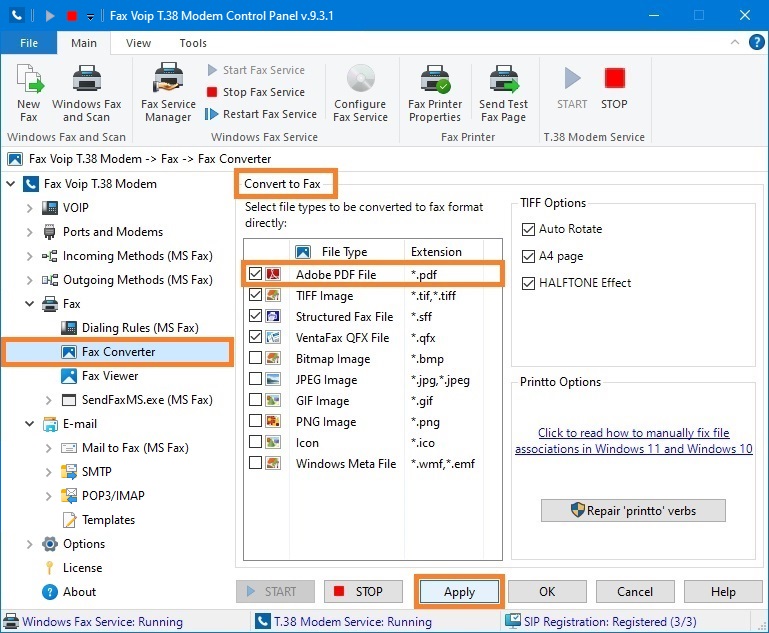Image resolution: width=769 pixels, height=633 pixels.
Task: Open the File menu
Action: pyautogui.click(x=29, y=43)
